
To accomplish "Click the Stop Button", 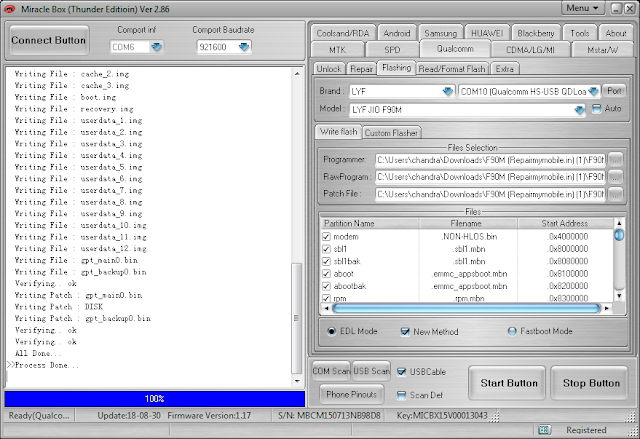I will [591, 383].
